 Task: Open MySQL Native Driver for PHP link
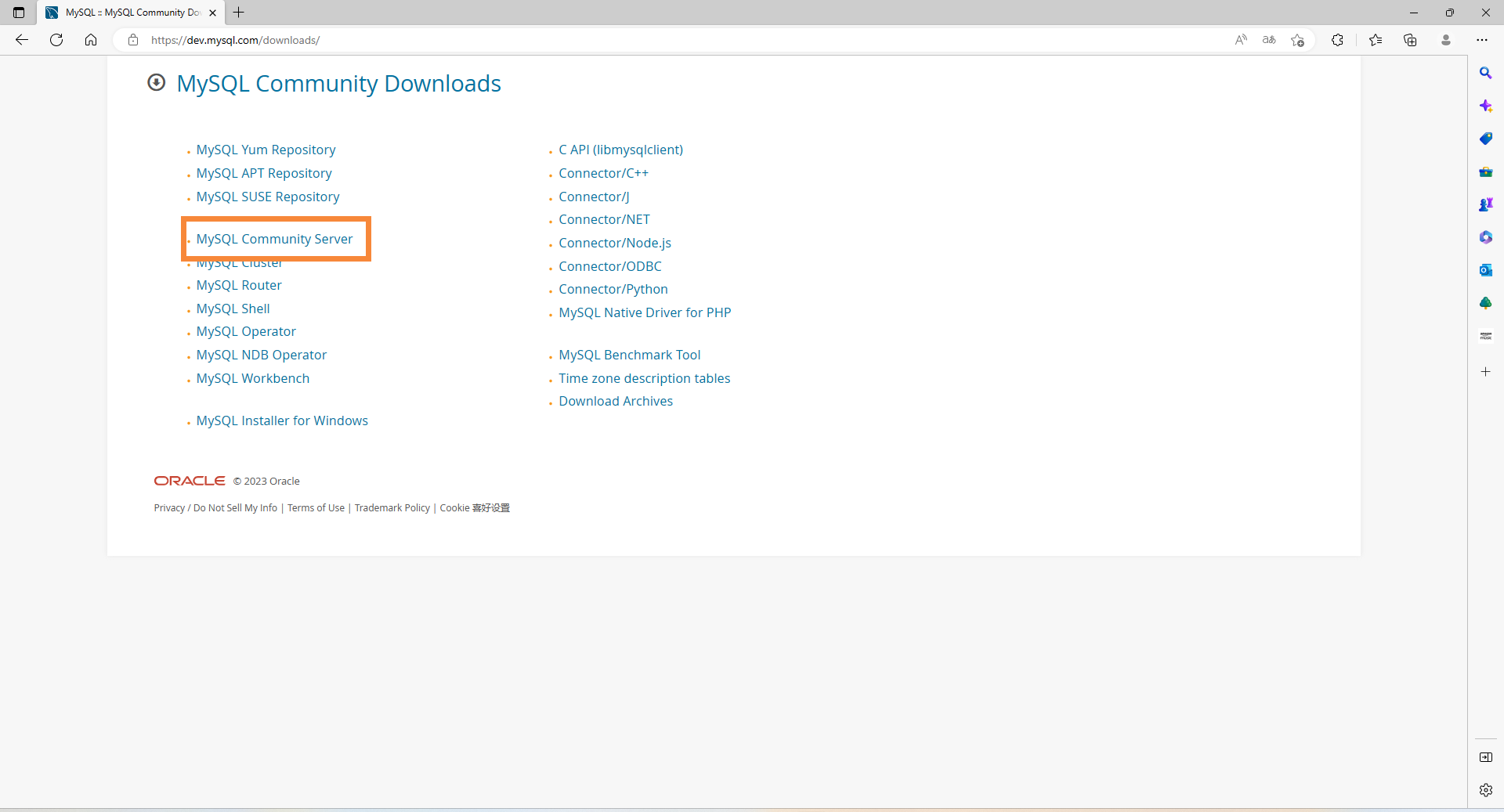pyautogui.click(x=645, y=312)
